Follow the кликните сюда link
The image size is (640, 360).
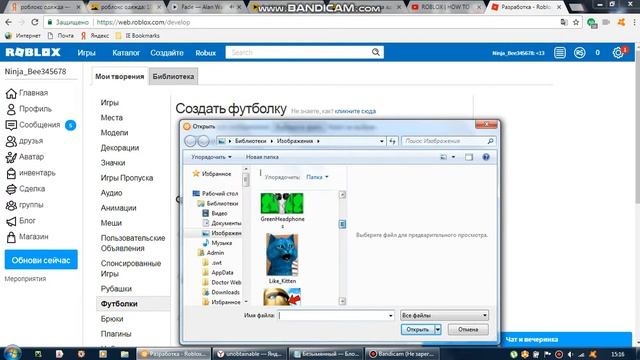(355, 111)
